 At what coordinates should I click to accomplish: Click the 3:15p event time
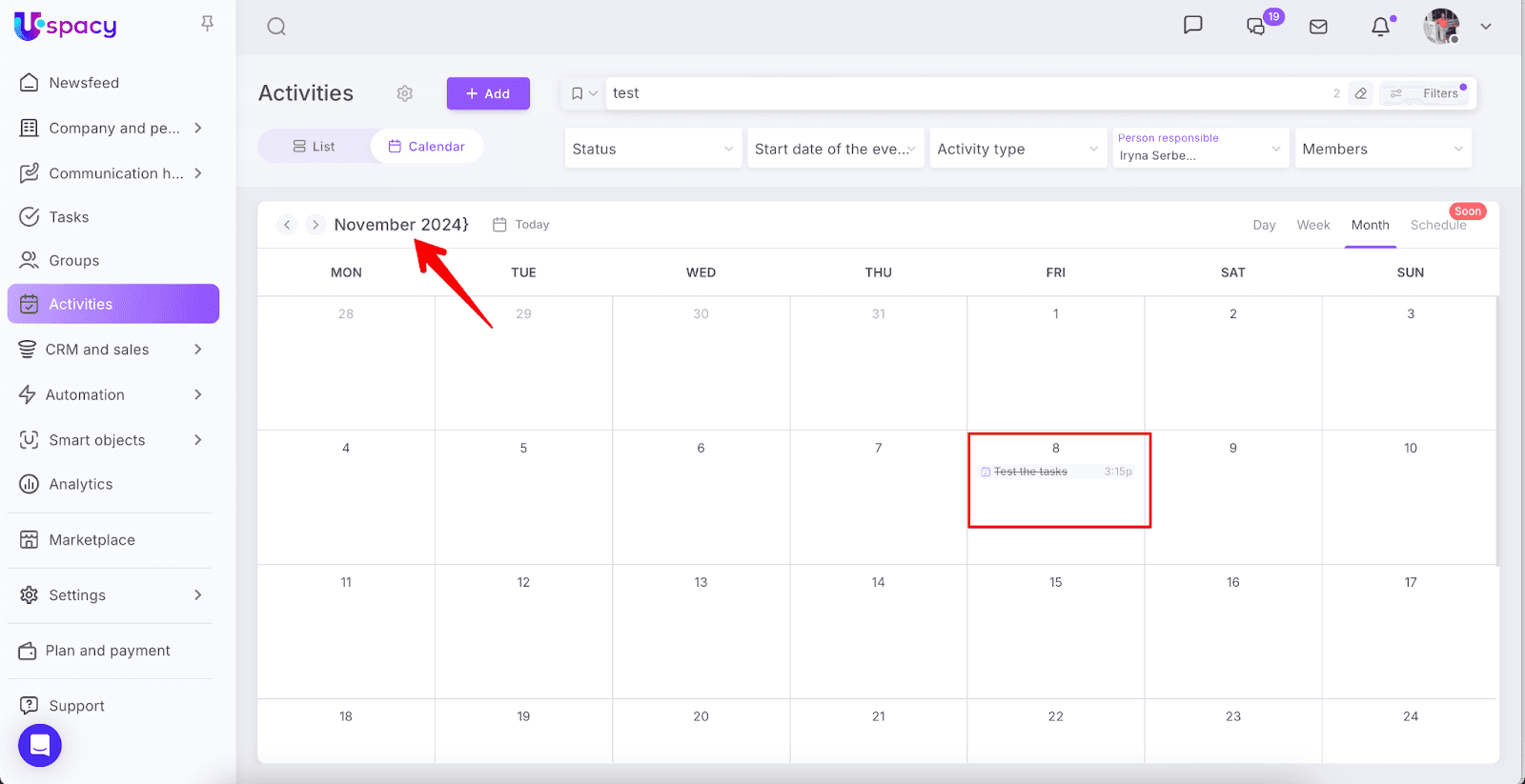tap(1118, 472)
